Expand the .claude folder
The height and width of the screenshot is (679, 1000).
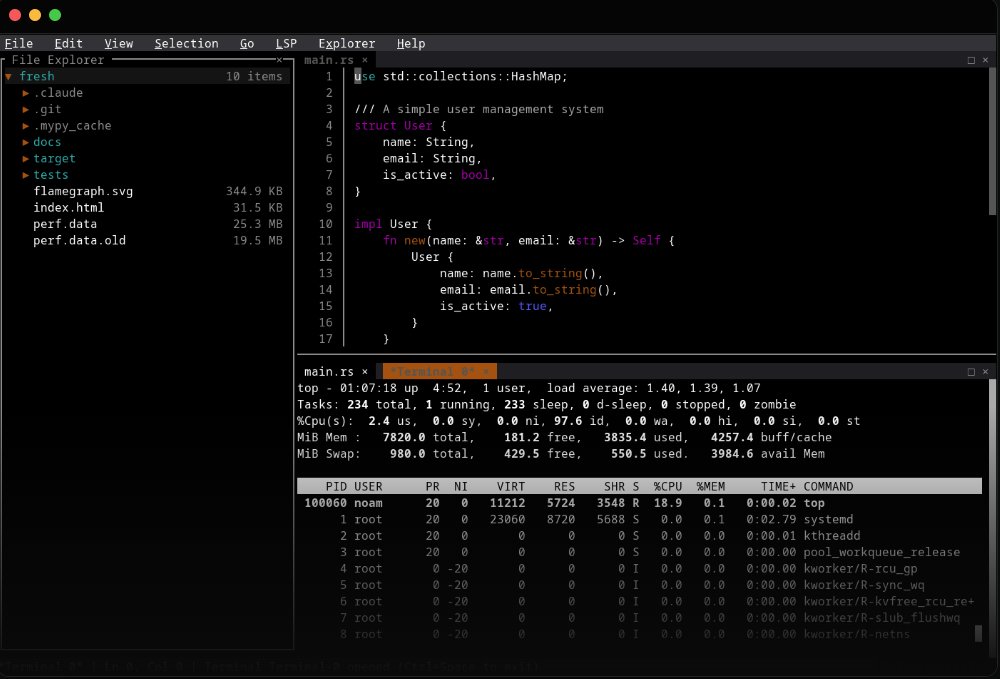pyautogui.click(x=26, y=93)
